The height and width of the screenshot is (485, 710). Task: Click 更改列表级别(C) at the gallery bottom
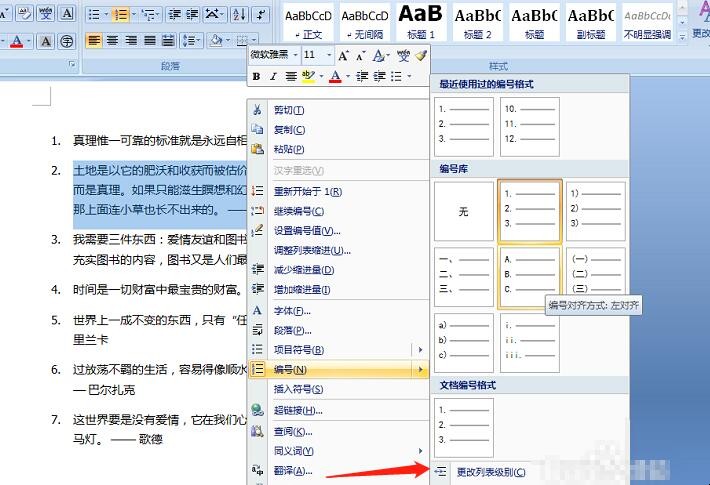tap(490, 472)
